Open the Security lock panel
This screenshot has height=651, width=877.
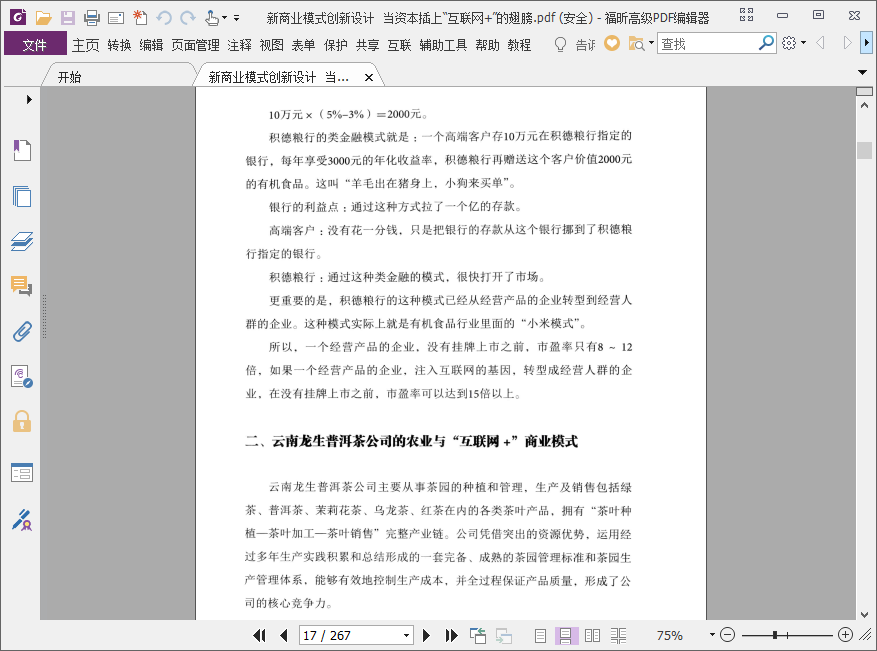tap(22, 421)
